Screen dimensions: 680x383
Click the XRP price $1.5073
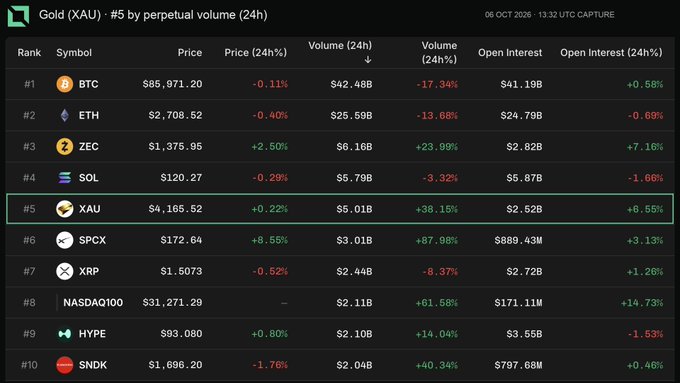click(181, 272)
